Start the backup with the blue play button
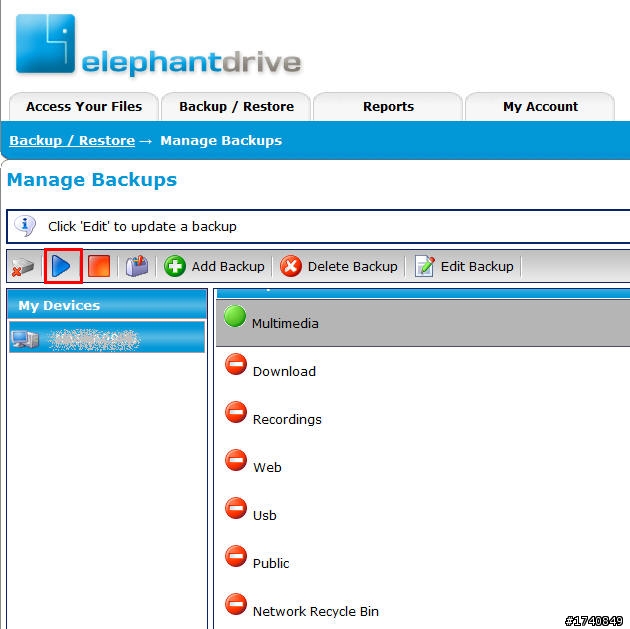Viewport: 630px width, 629px height. [x=61, y=266]
